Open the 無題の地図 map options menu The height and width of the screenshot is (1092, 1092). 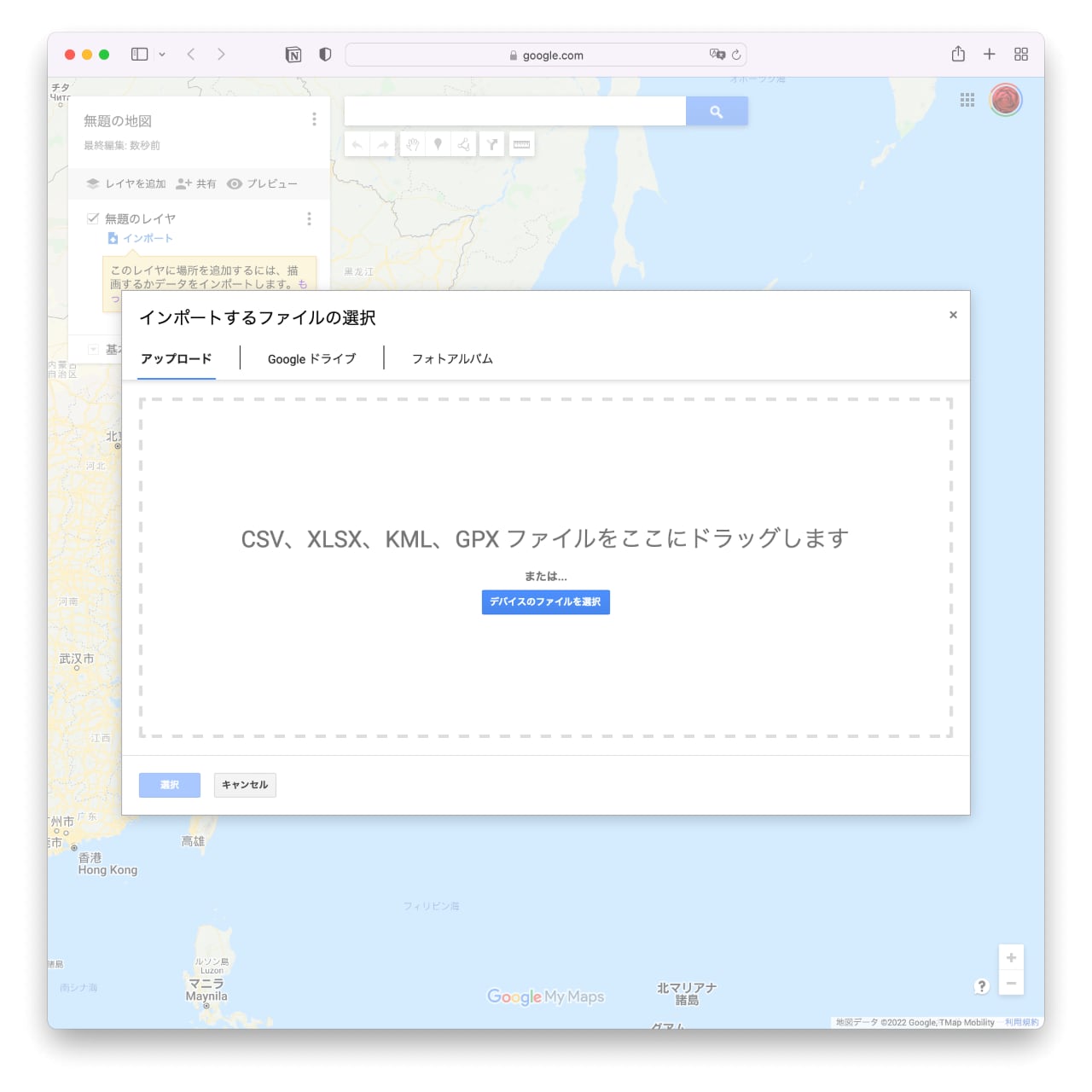coord(314,119)
